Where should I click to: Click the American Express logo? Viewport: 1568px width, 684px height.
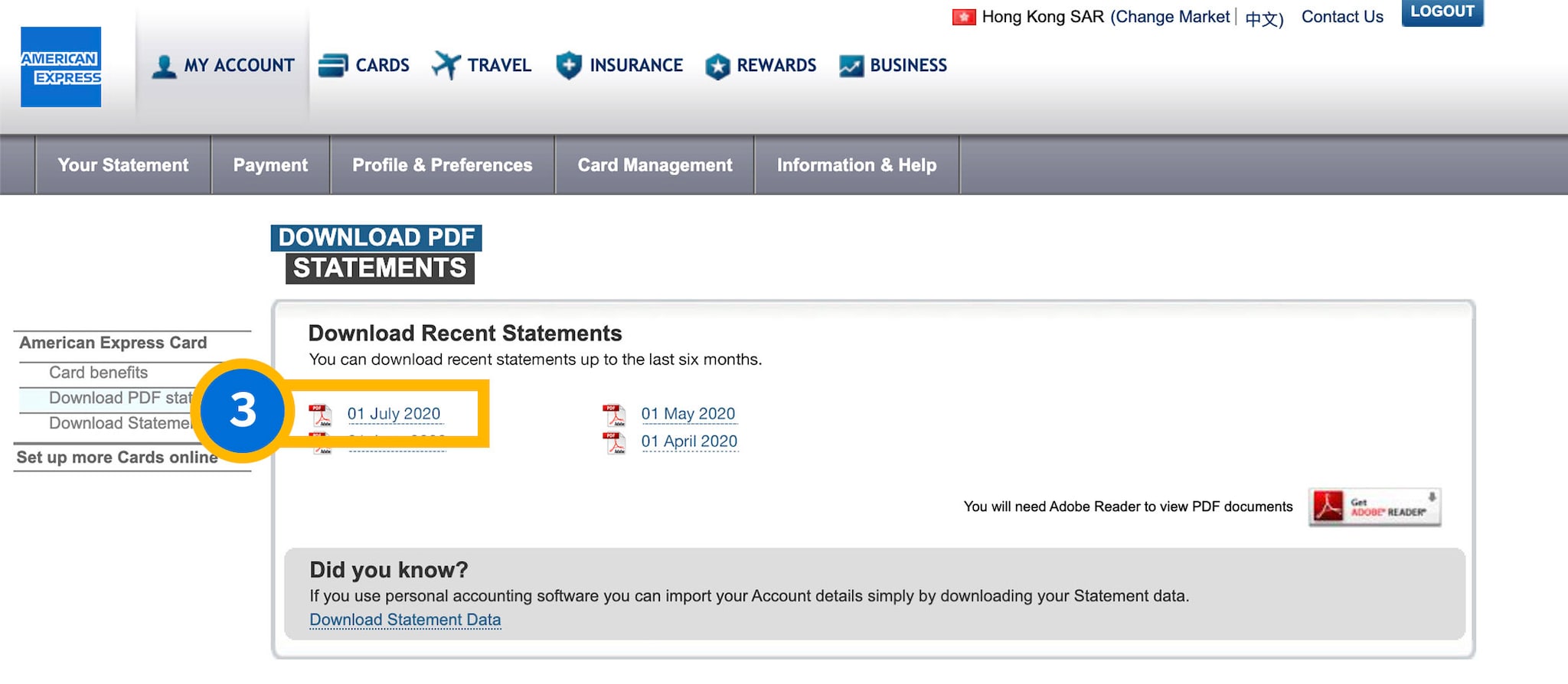[60, 67]
